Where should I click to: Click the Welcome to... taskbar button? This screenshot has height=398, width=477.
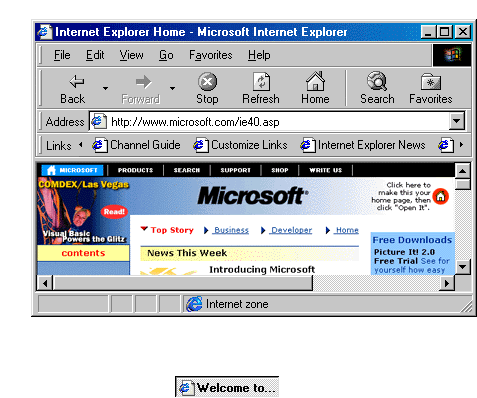point(227,387)
